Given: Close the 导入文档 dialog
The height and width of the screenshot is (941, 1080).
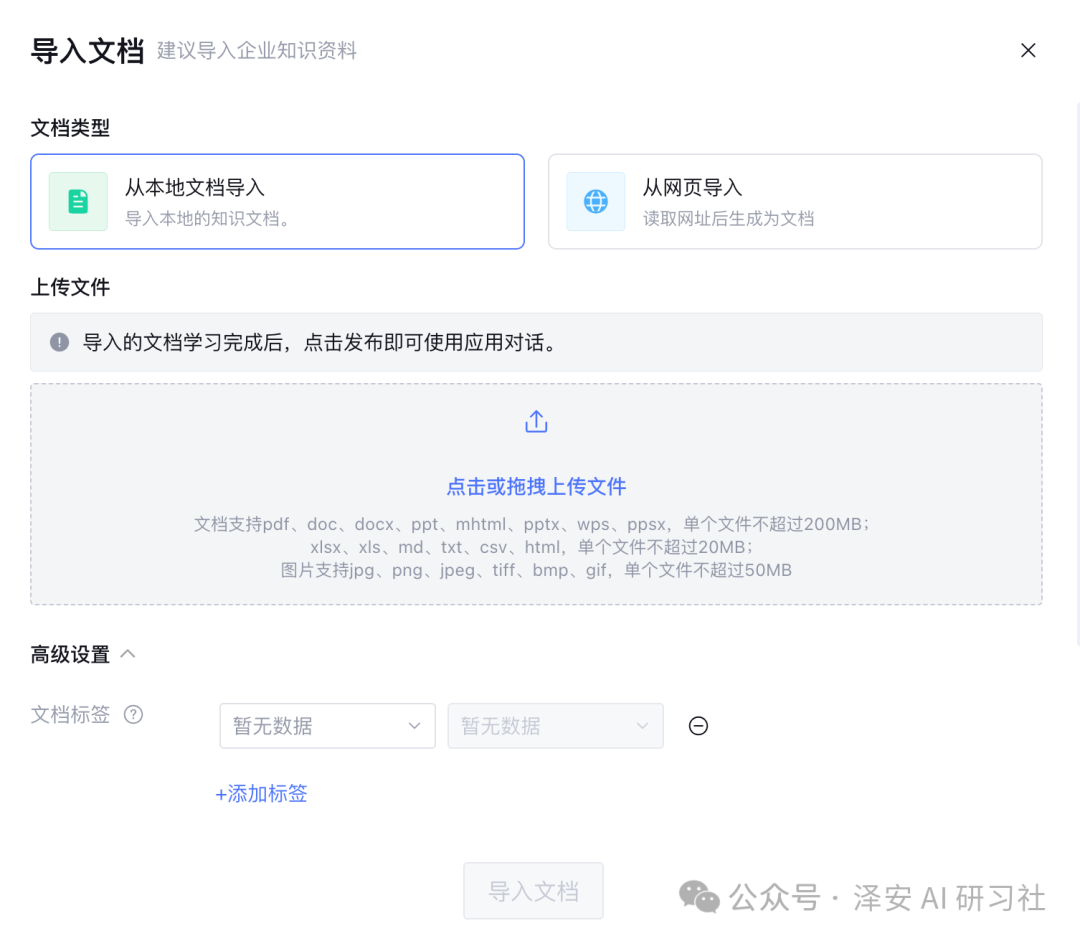Looking at the screenshot, I should (x=1028, y=50).
